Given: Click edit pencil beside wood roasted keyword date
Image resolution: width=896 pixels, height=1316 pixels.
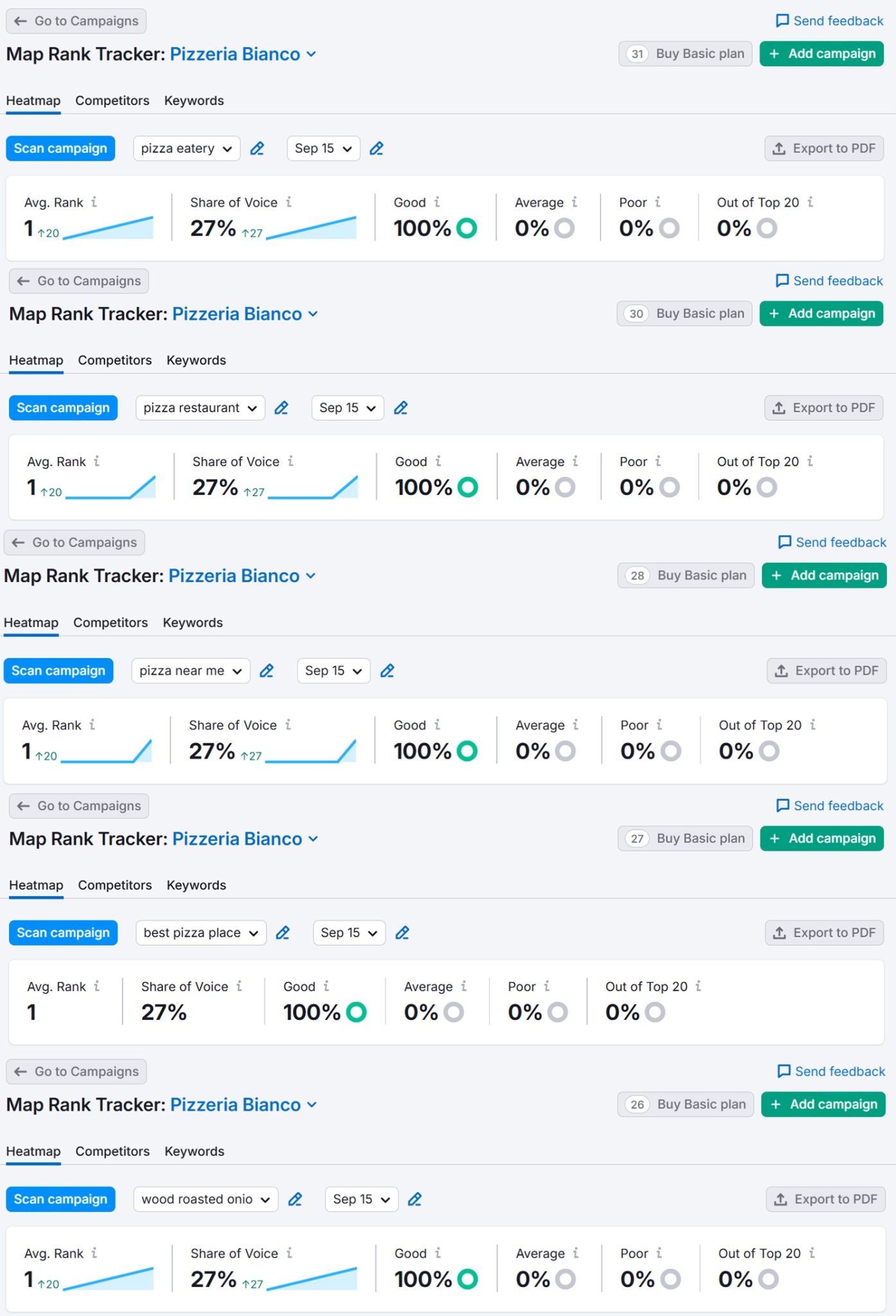Looking at the screenshot, I should [415, 1199].
